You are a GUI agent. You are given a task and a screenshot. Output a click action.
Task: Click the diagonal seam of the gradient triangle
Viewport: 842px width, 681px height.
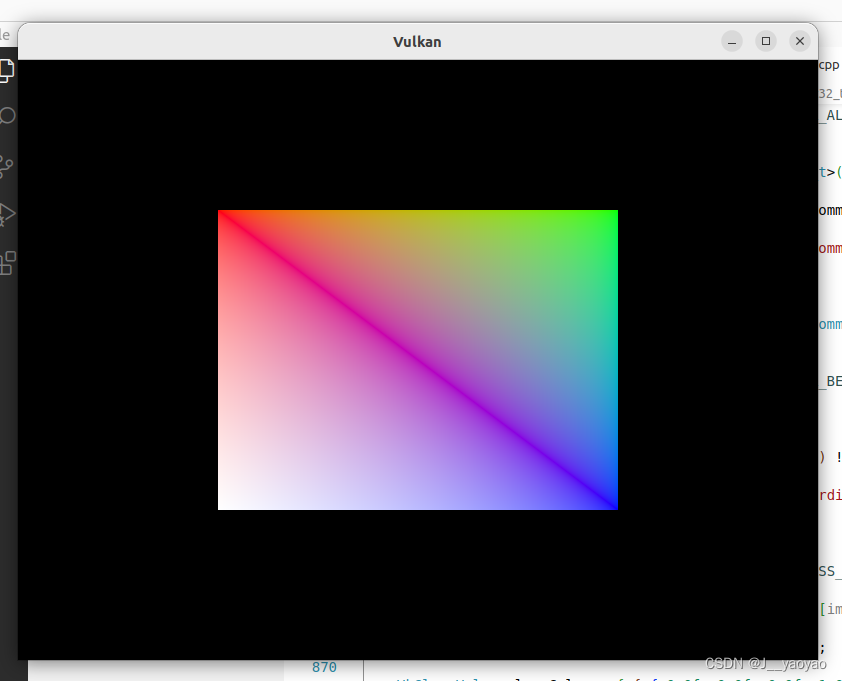point(417,359)
